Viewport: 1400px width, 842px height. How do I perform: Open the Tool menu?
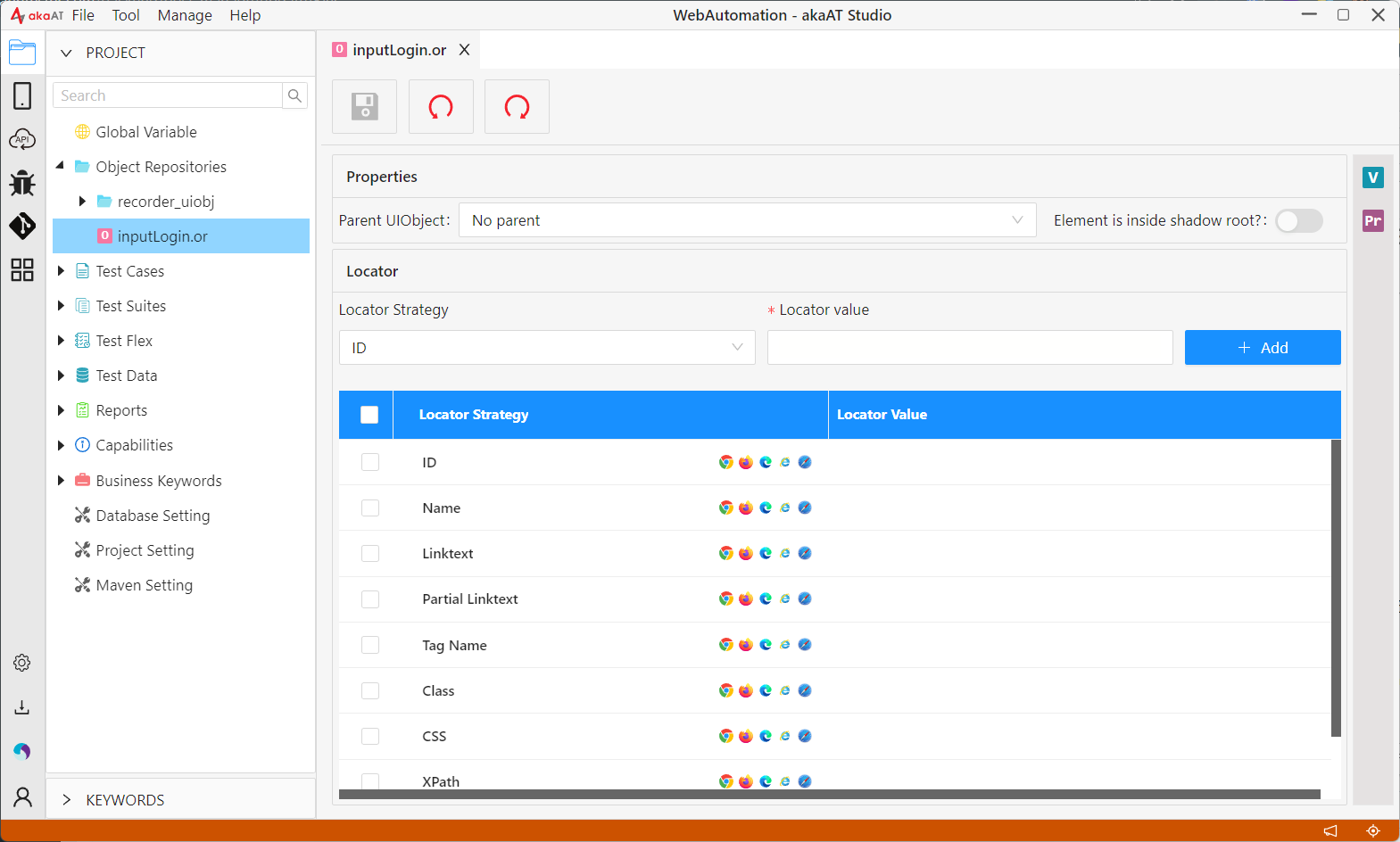(x=126, y=15)
